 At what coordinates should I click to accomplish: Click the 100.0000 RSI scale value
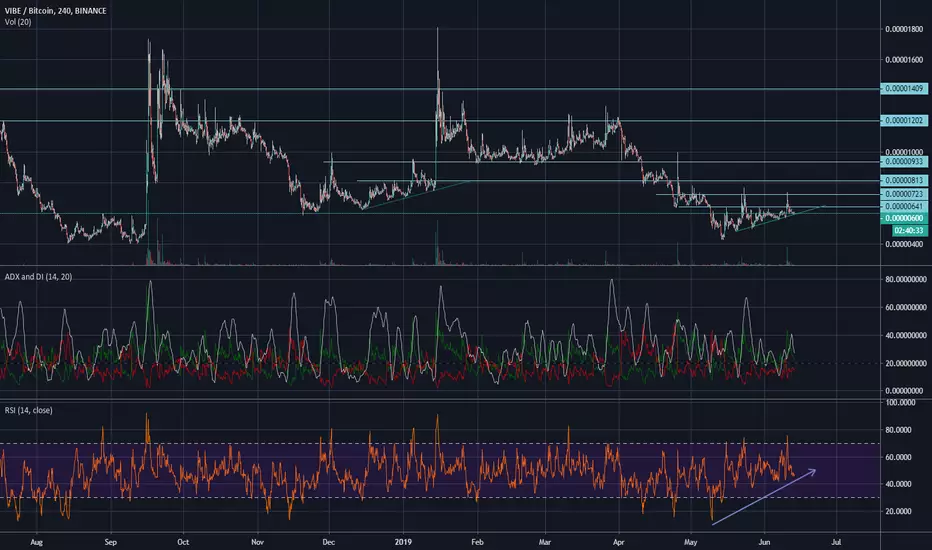(x=900, y=403)
